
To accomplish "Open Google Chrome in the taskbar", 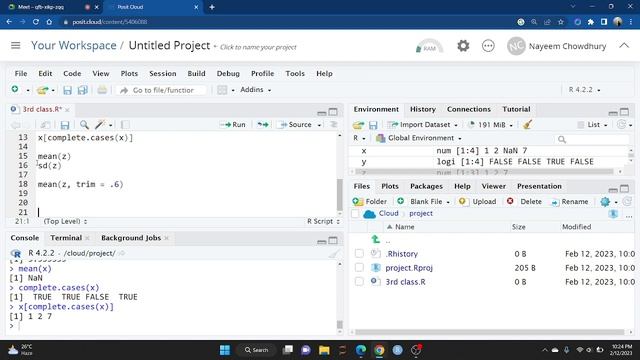I will click(x=379, y=350).
